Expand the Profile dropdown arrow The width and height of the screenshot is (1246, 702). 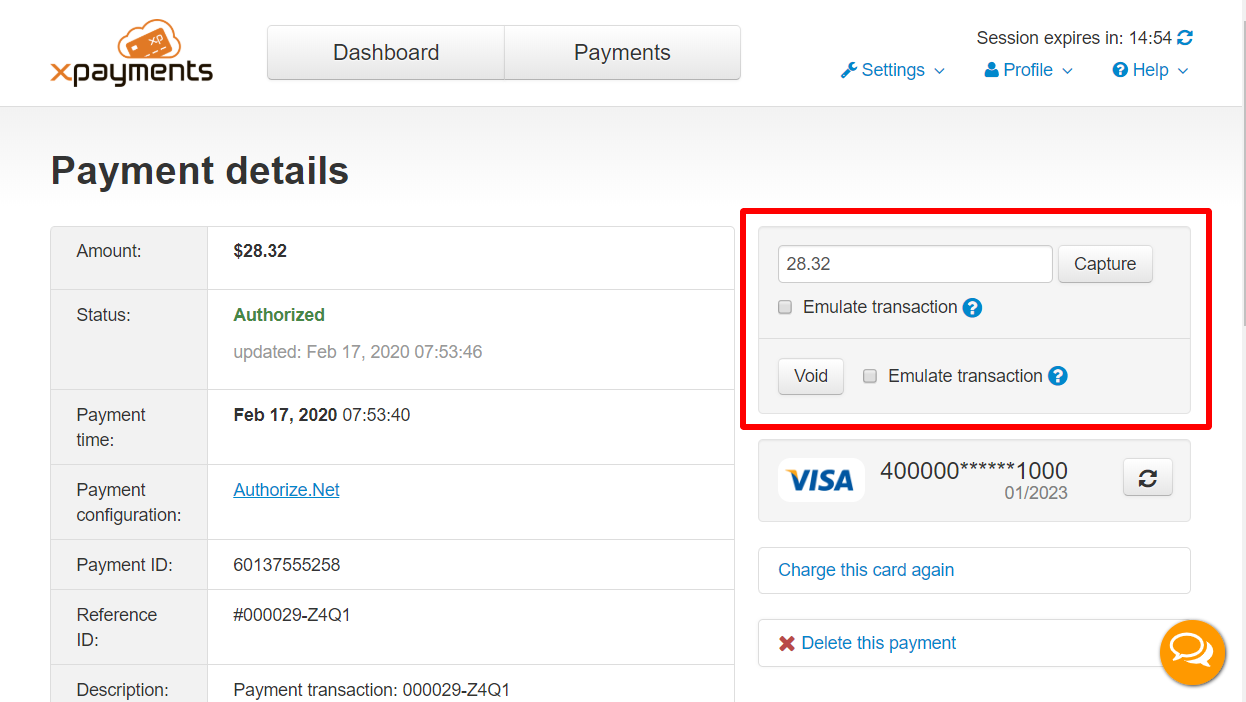point(1067,71)
